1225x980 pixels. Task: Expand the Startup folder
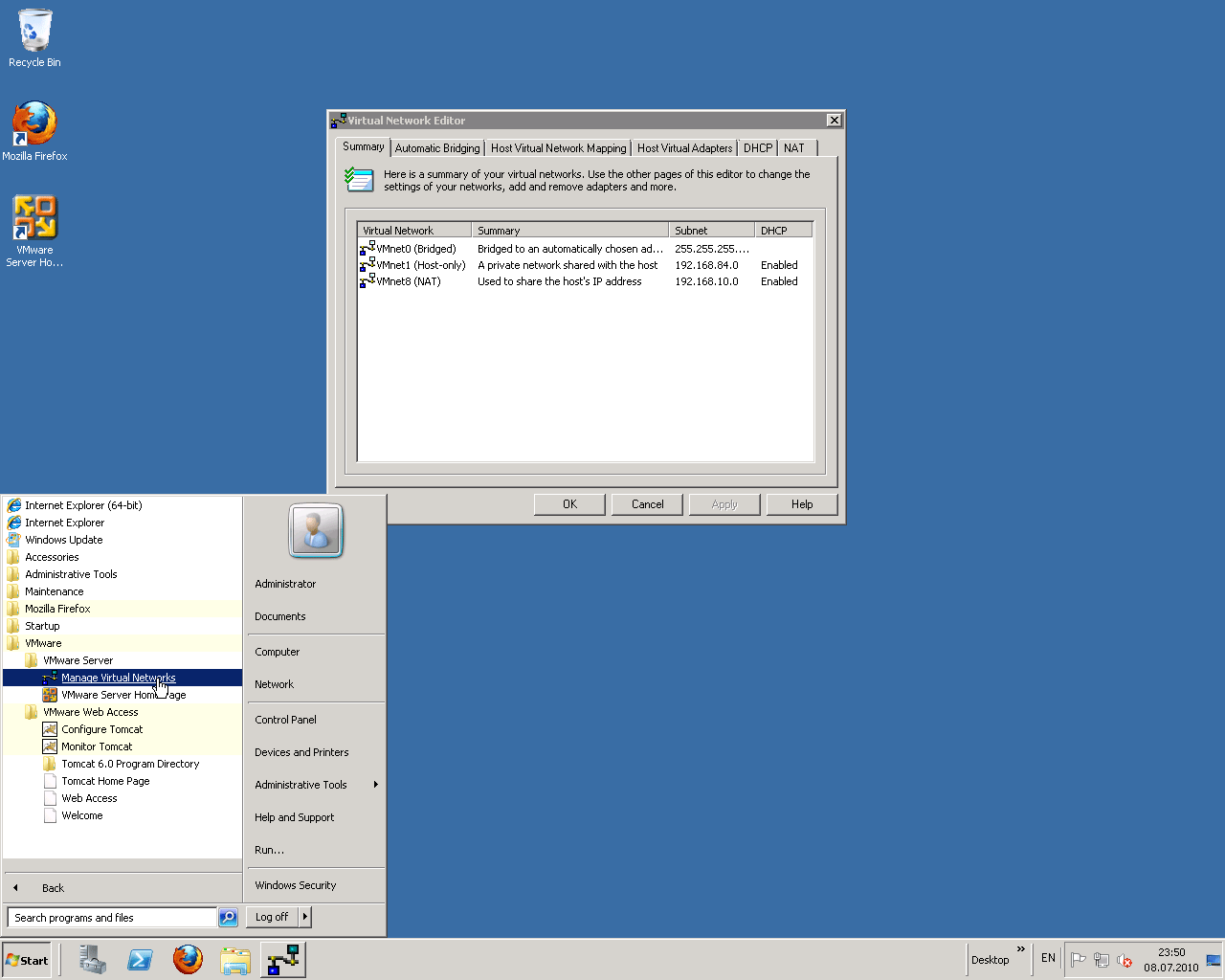[122, 626]
